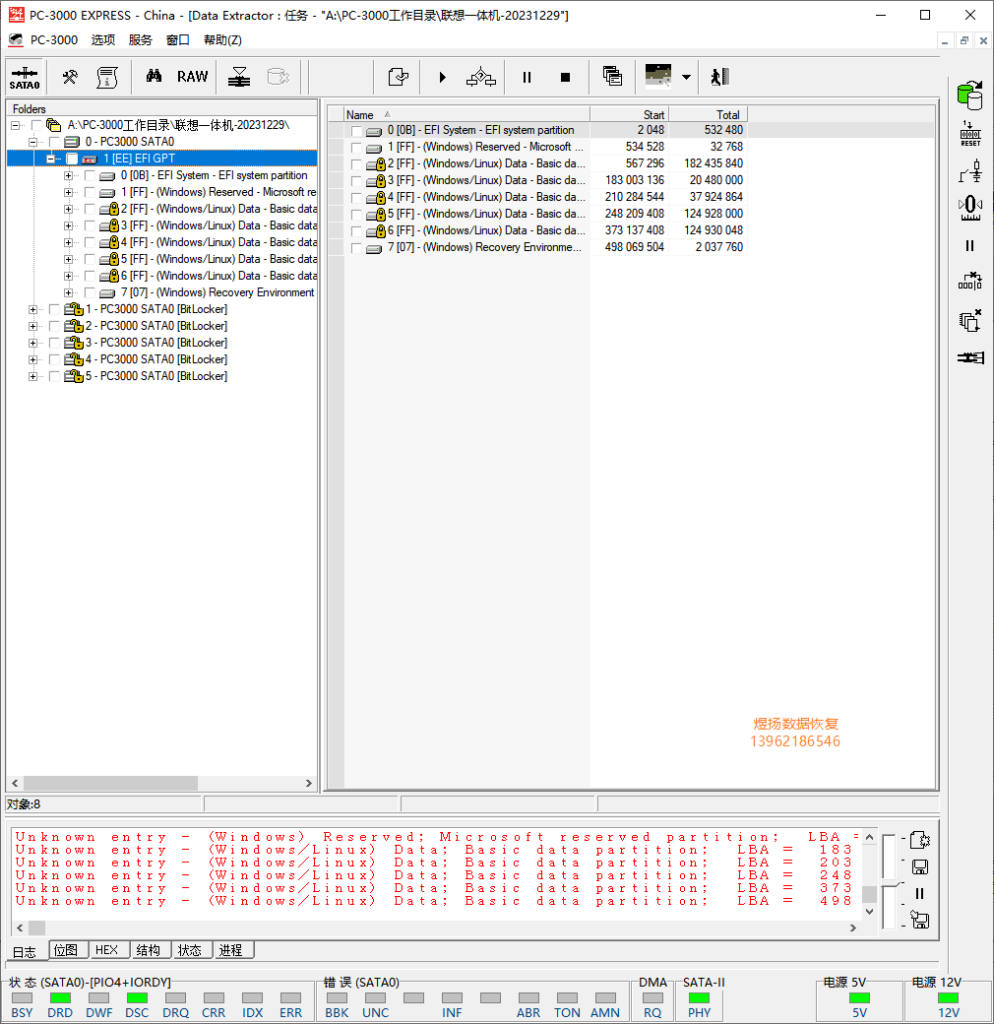Viewport: 994px width, 1024px height.
Task: Click the zero-with-ruler sidebar icon
Action: pyautogui.click(x=970, y=208)
